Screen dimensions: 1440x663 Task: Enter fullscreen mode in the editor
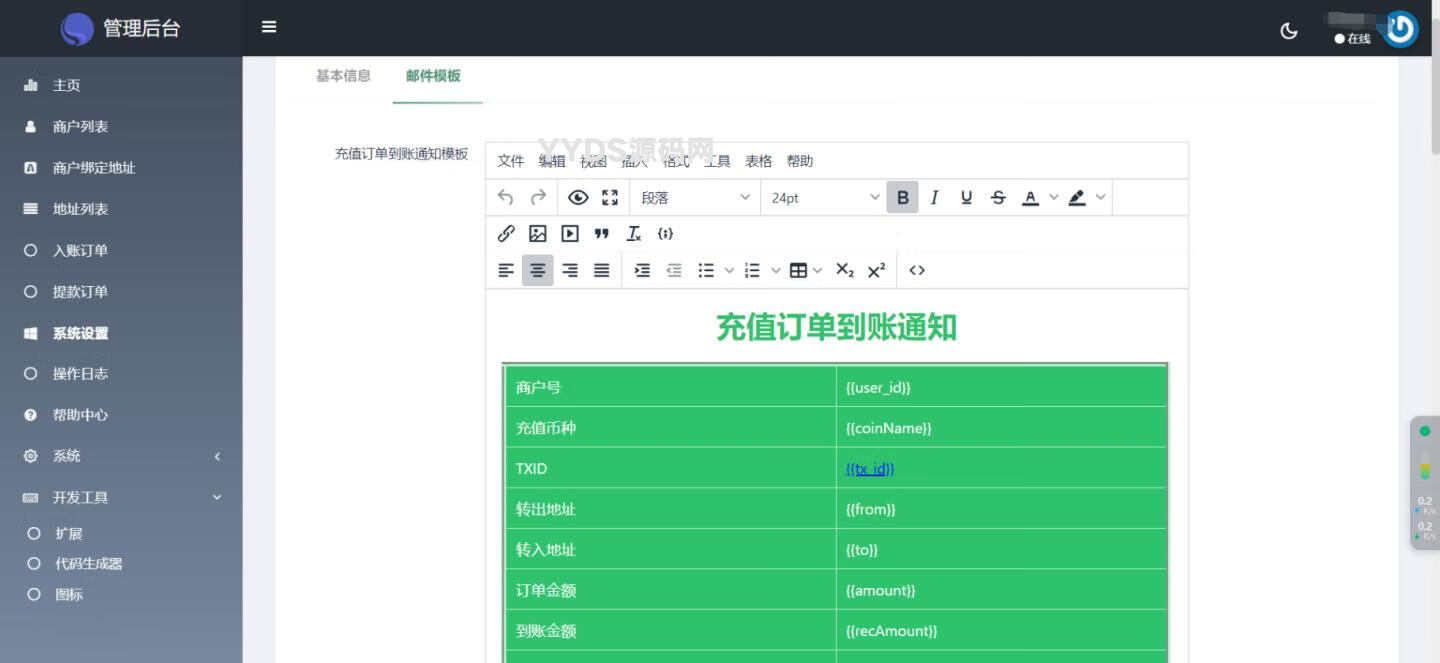610,198
